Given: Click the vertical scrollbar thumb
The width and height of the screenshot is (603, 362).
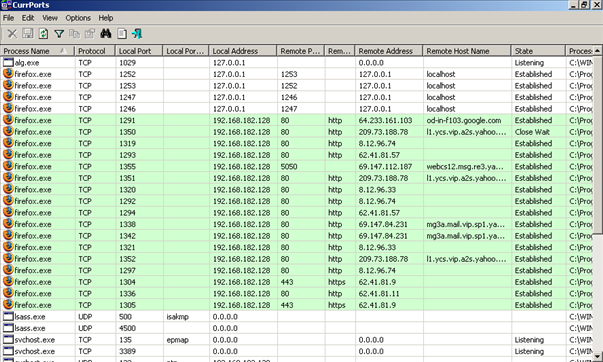Looking at the screenshot, I should click(597, 144).
